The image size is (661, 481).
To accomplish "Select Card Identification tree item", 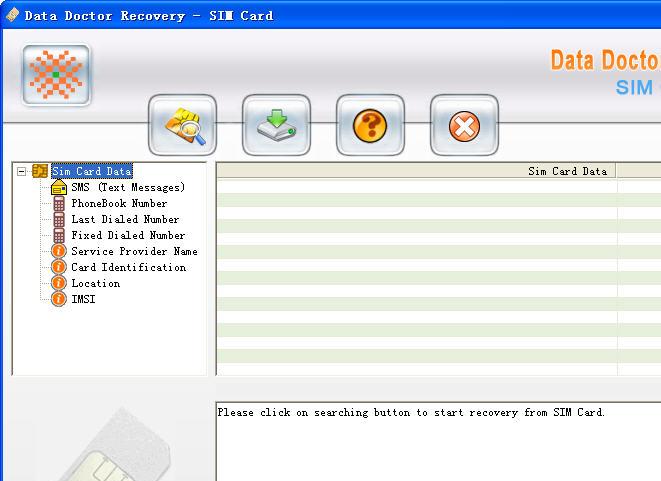I will pyautogui.click(x=128, y=267).
